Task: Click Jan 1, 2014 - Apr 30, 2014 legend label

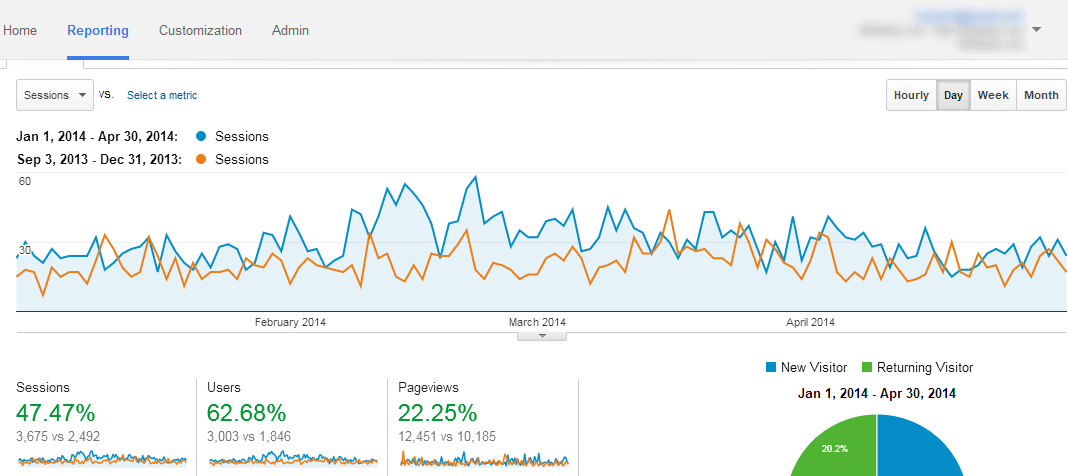Action: click(x=97, y=136)
